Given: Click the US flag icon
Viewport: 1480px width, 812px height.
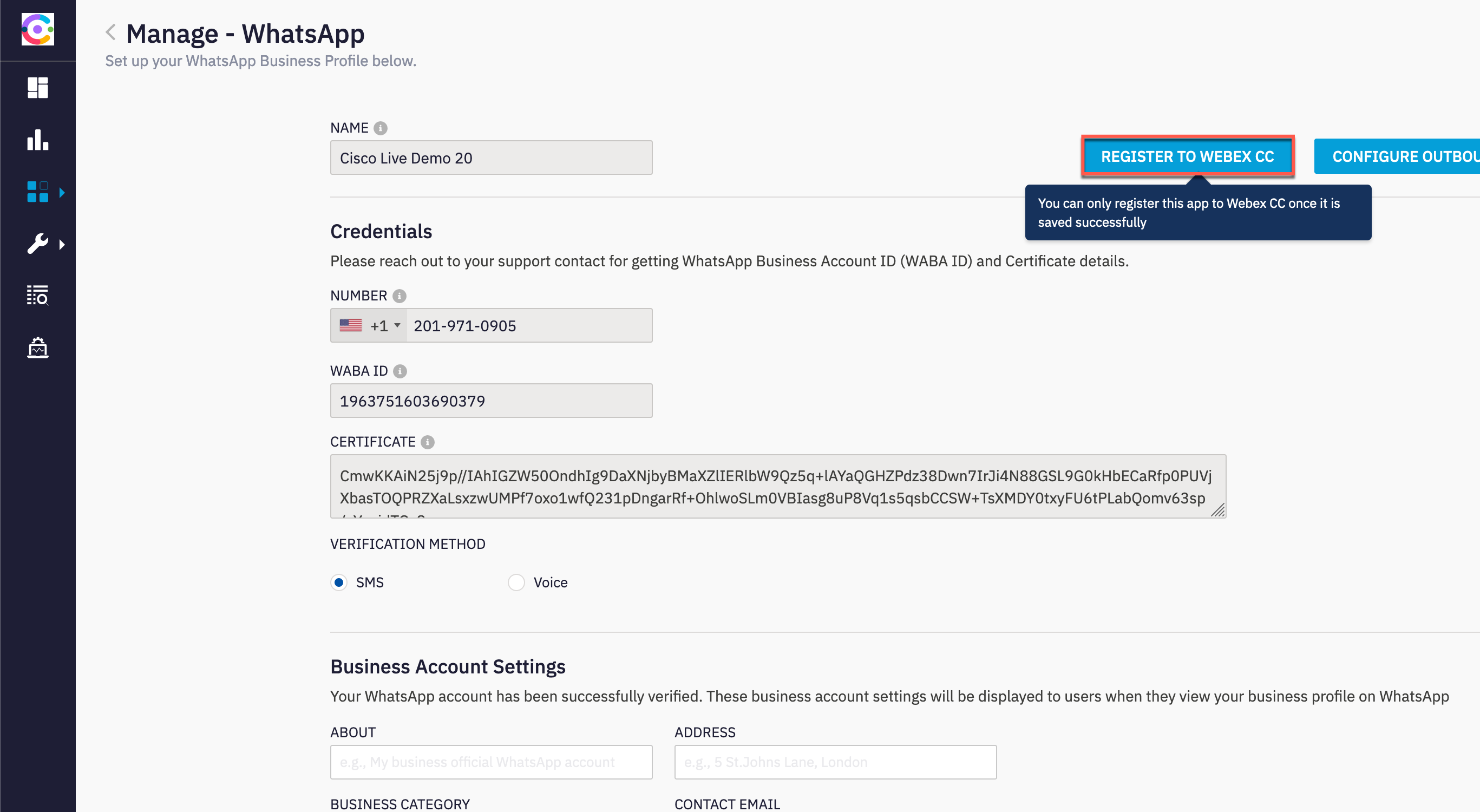Looking at the screenshot, I should pyautogui.click(x=350, y=326).
